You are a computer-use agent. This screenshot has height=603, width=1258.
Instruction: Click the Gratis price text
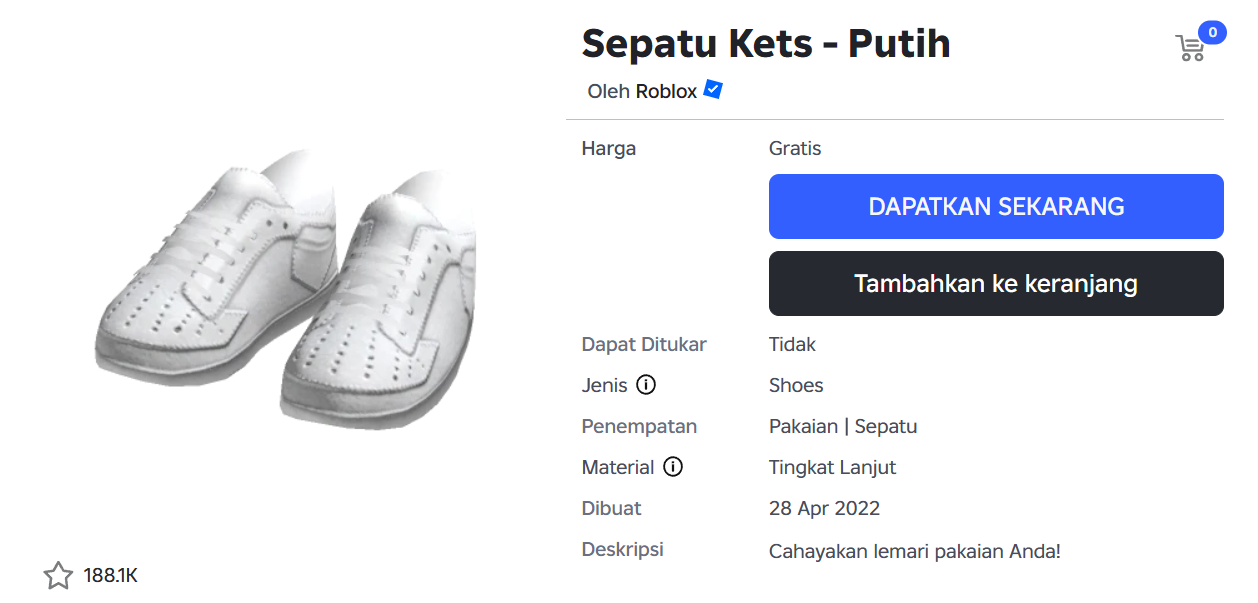[x=794, y=147]
